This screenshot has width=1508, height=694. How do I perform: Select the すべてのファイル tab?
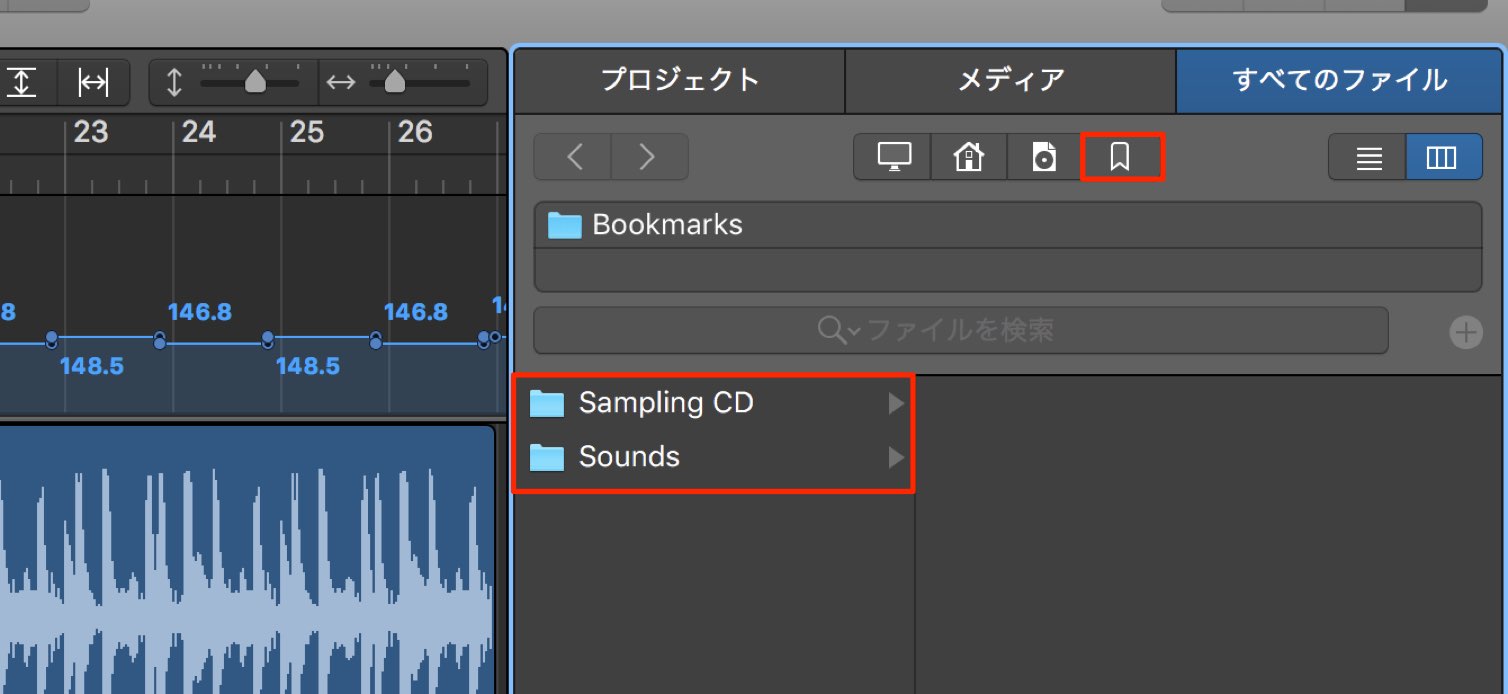(1340, 80)
